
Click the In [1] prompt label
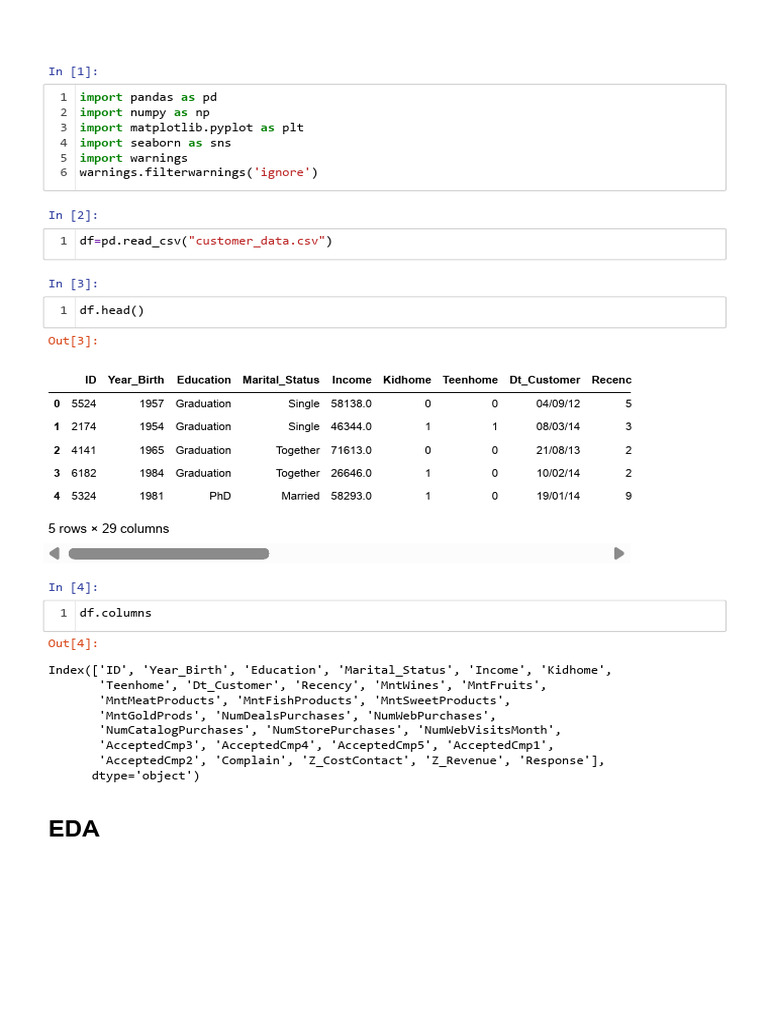(73, 71)
